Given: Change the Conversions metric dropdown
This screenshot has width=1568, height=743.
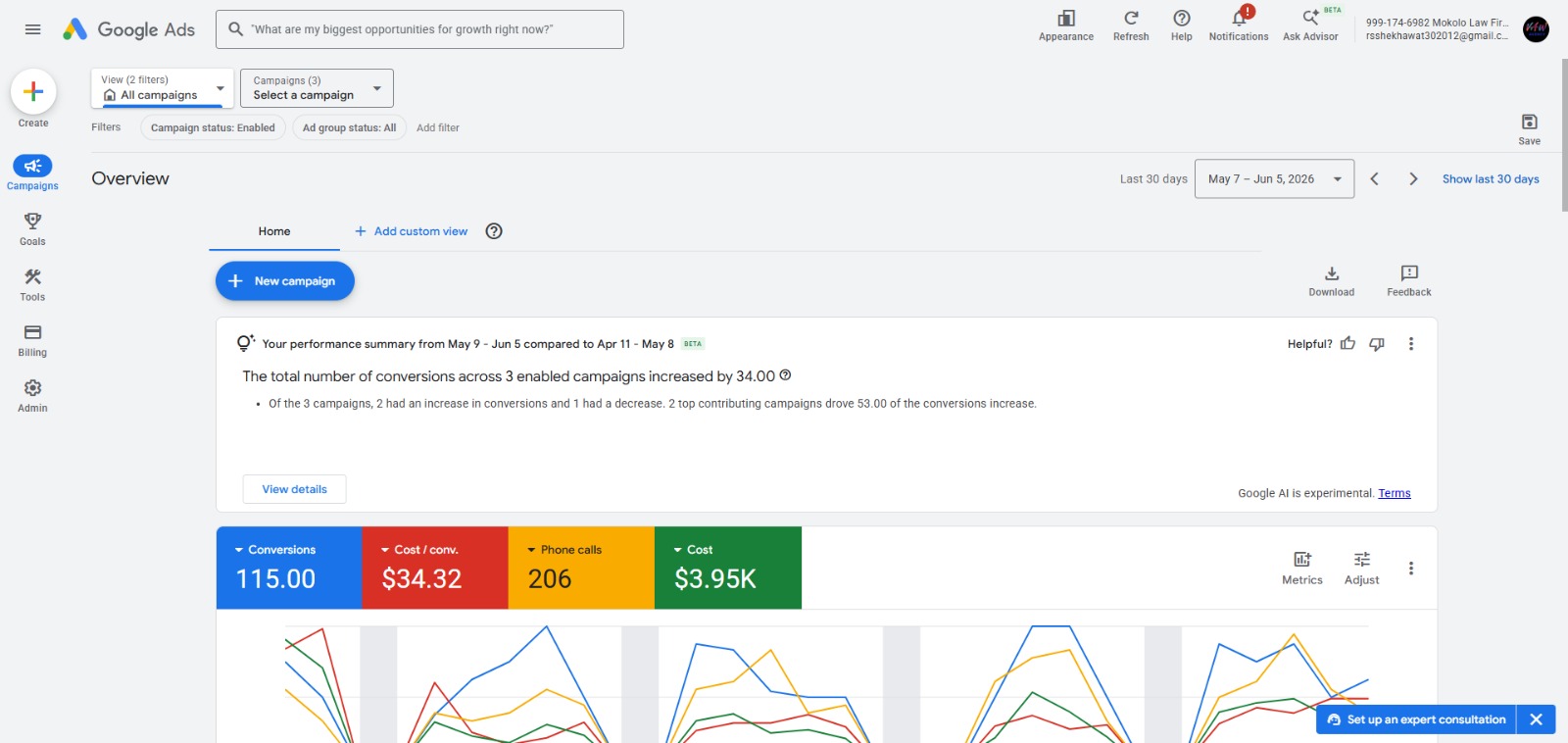Looking at the screenshot, I should (x=275, y=550).
